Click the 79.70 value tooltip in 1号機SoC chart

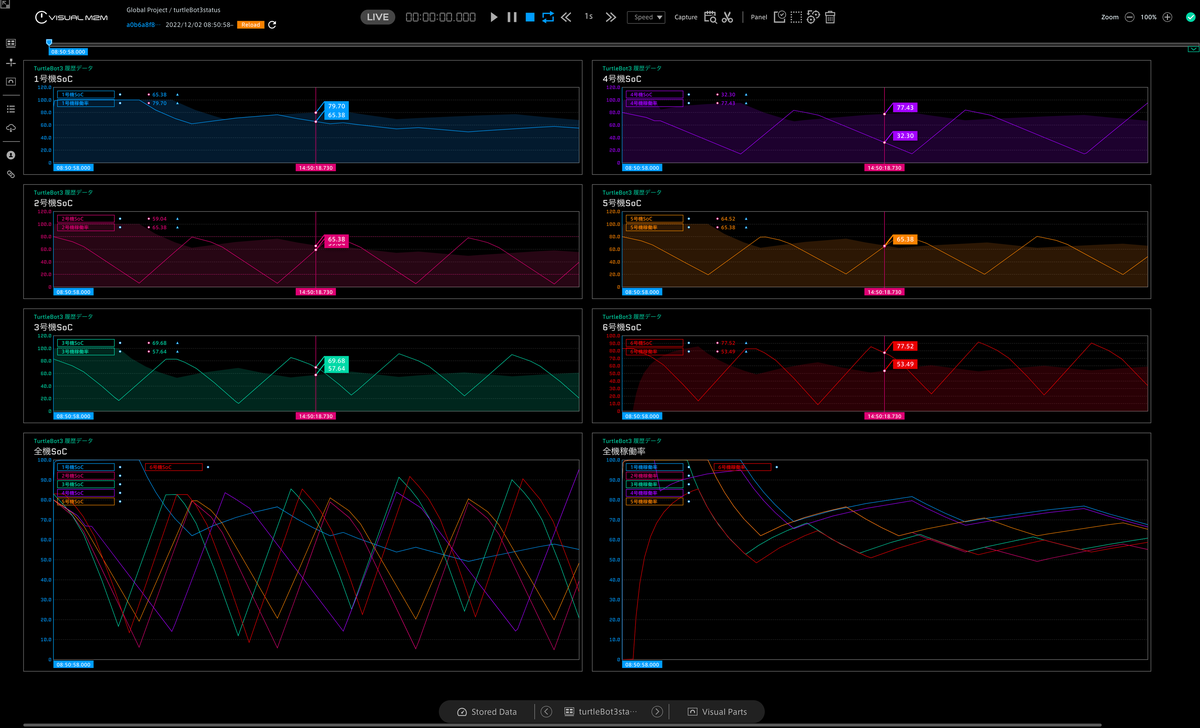[x=336, y=106]
